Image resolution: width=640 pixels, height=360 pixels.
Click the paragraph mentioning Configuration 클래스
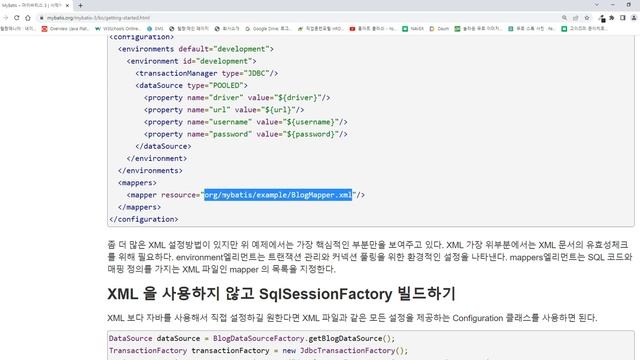[x=352, y=318]
